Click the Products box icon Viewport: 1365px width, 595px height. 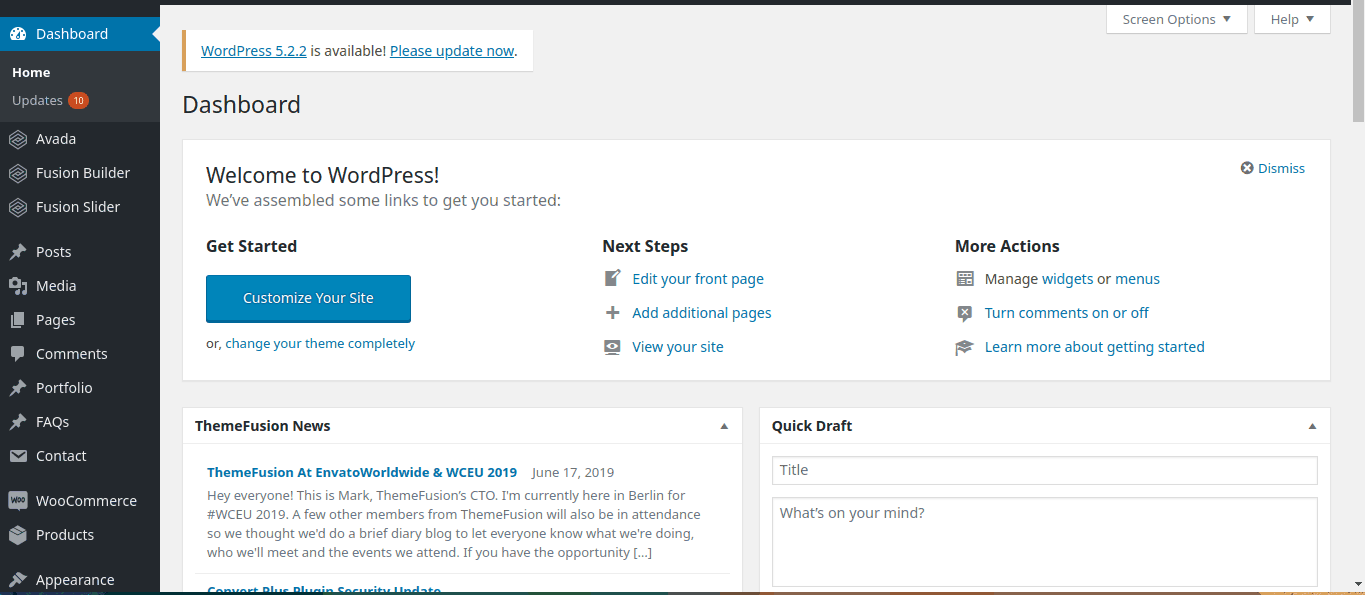18,535
